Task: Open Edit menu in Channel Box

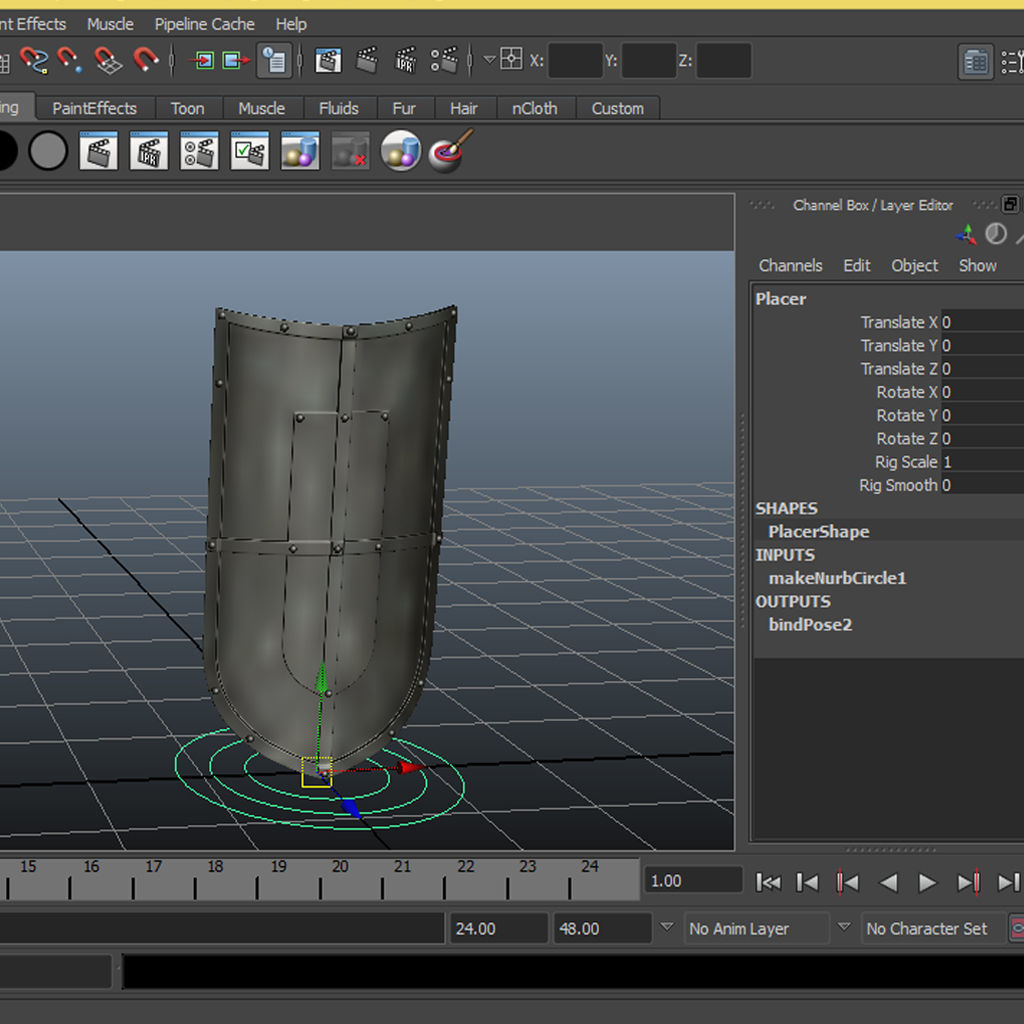Action: [x=857, y=266]
